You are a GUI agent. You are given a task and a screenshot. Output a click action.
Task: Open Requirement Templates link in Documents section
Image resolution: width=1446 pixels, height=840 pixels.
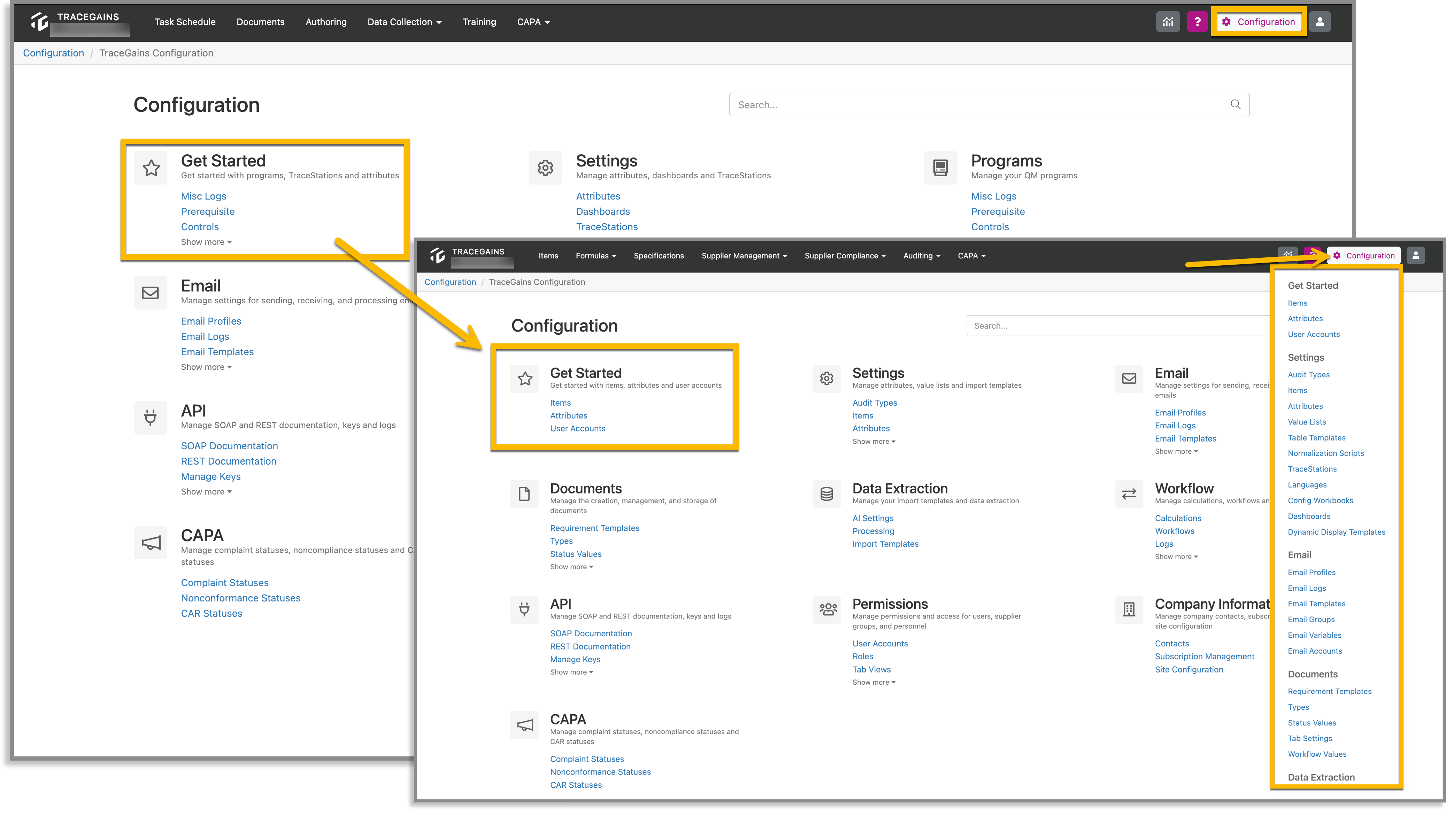point(594,528)
